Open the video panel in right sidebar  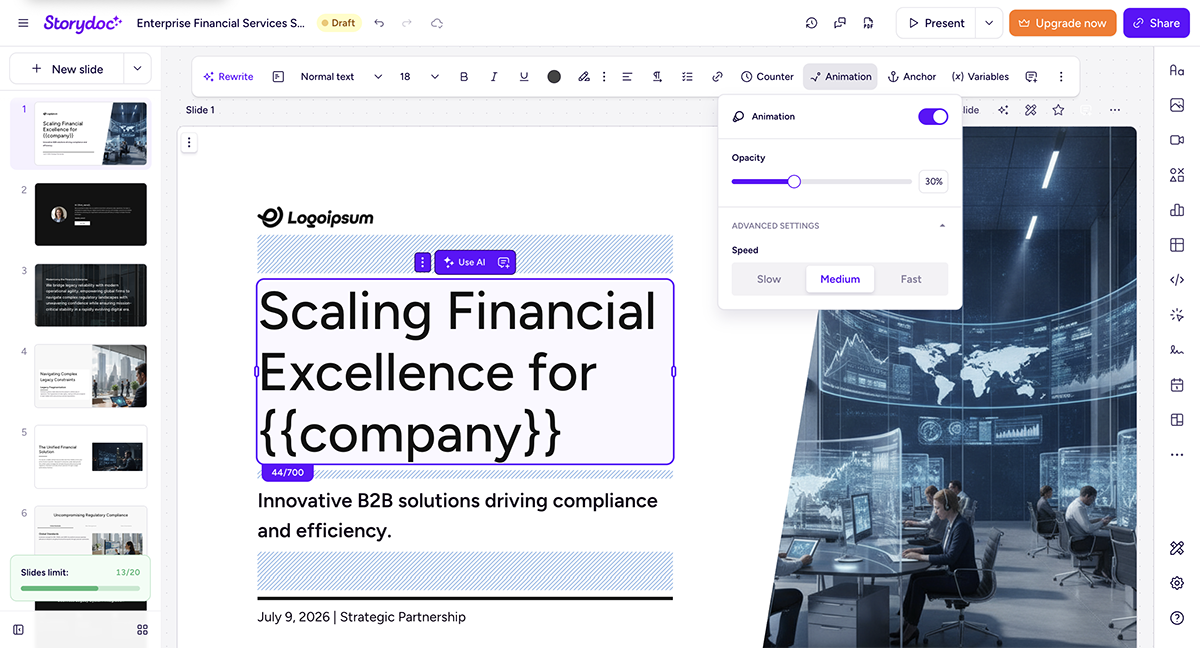point(1177,140)
